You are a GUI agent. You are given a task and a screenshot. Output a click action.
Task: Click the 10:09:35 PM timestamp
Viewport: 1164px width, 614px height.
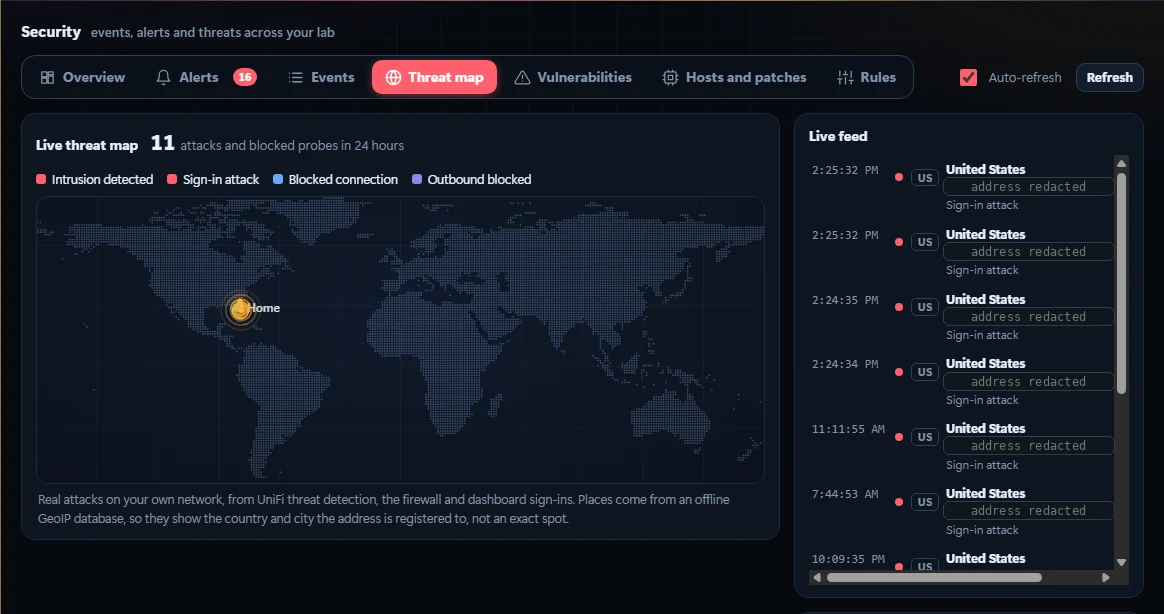pos(848,559)
